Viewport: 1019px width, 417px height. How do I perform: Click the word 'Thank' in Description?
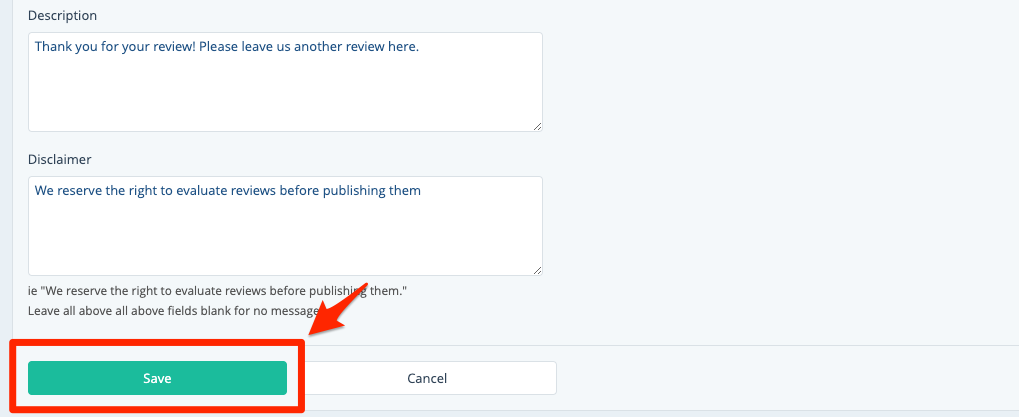tap(54, 46)
